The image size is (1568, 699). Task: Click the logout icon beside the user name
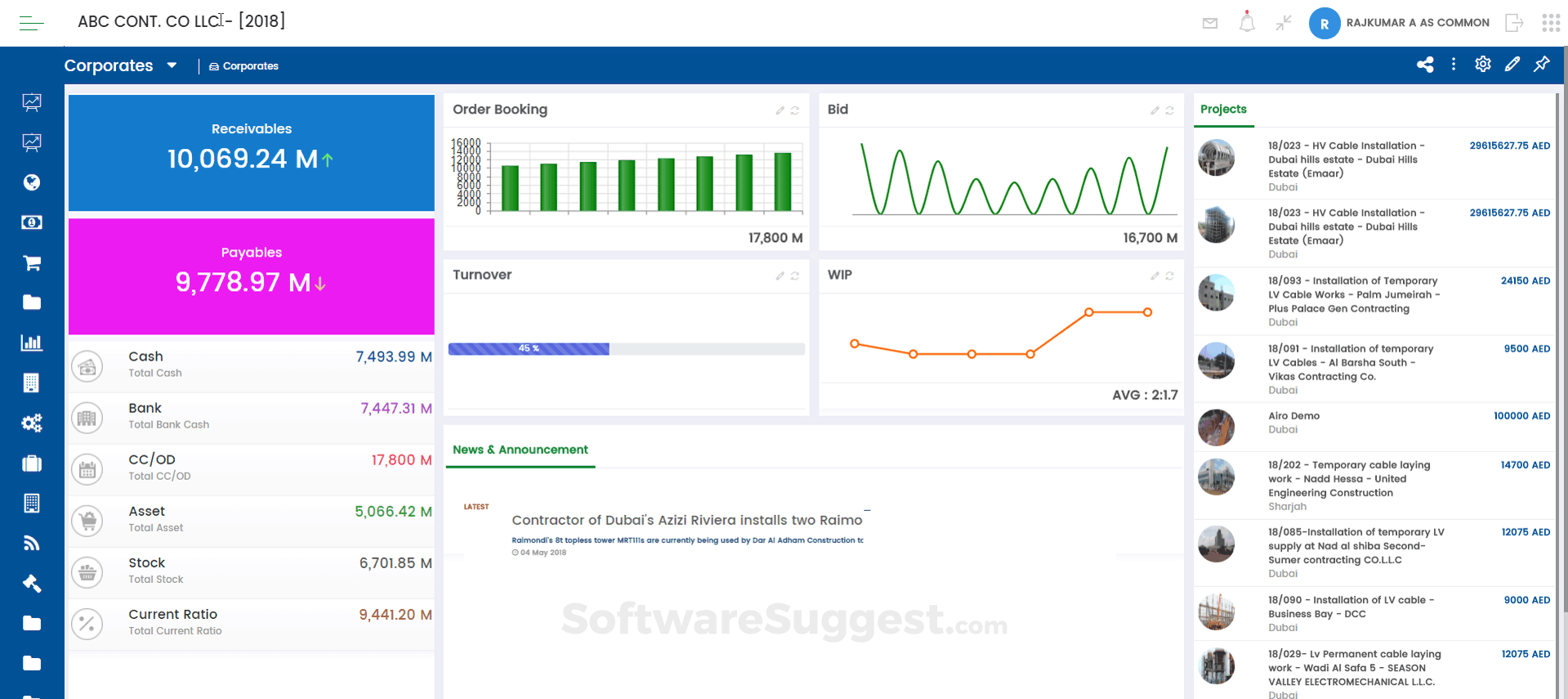[x=1514, y=23]
